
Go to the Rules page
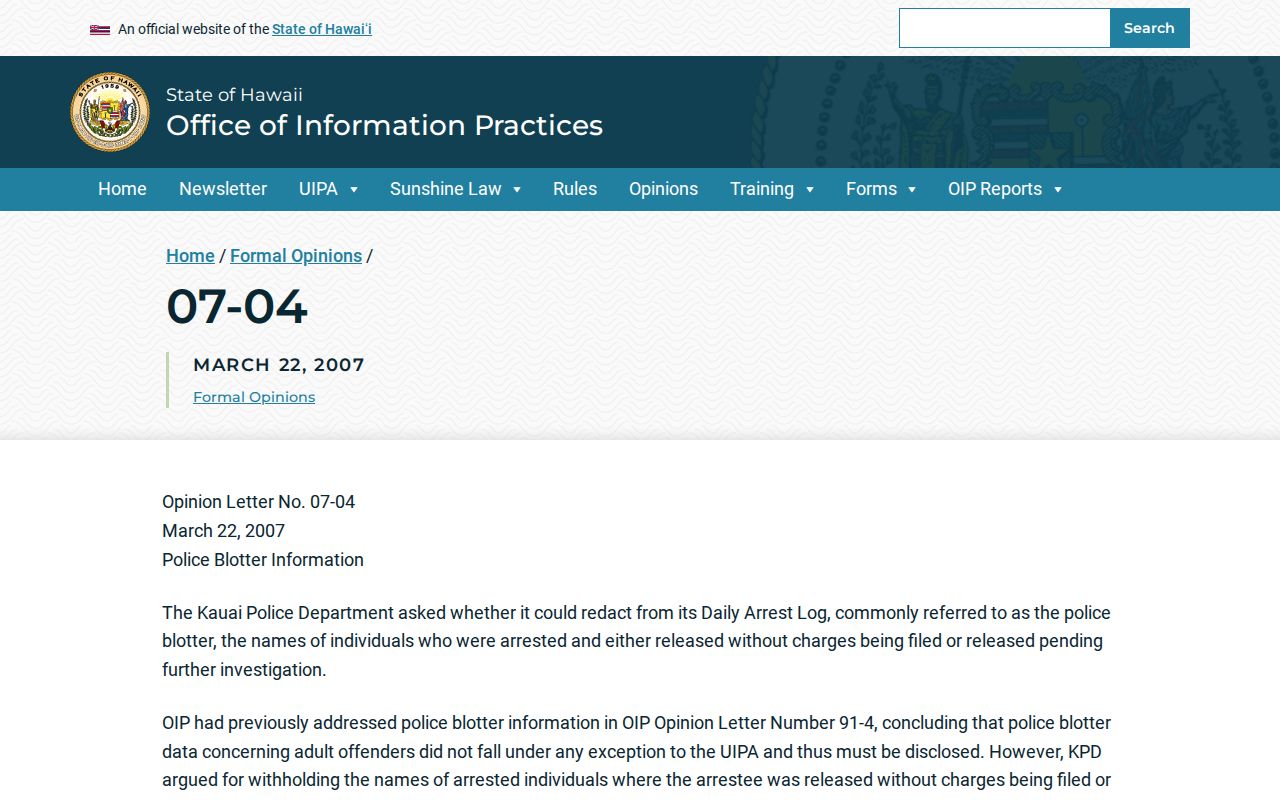tap(575, 189)
